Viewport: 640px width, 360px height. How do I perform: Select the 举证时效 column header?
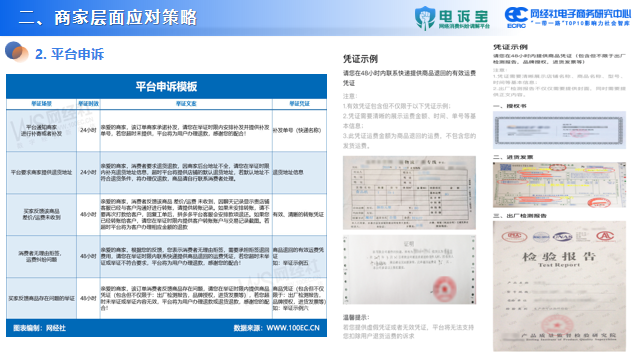[88, 104]
